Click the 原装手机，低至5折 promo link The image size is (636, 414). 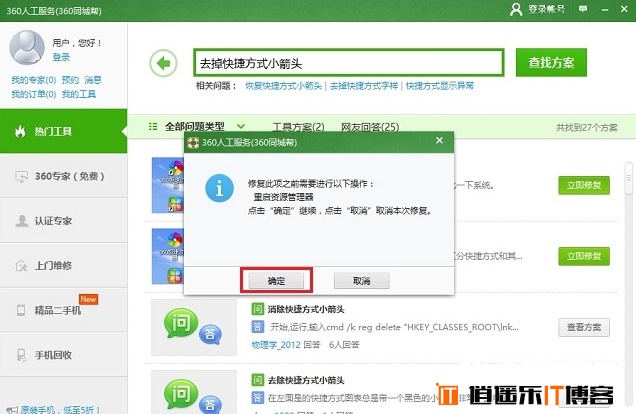60,410
